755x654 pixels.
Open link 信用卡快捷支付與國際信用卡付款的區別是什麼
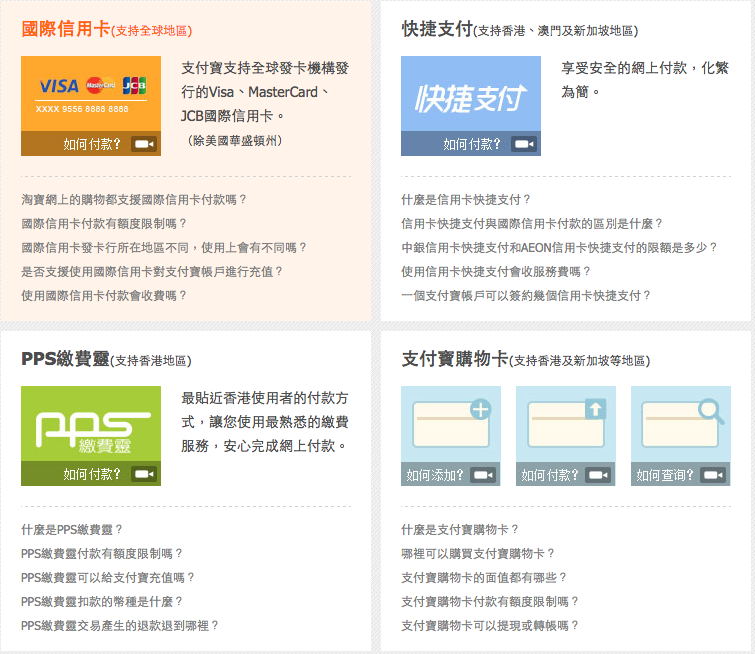(532, 223)
